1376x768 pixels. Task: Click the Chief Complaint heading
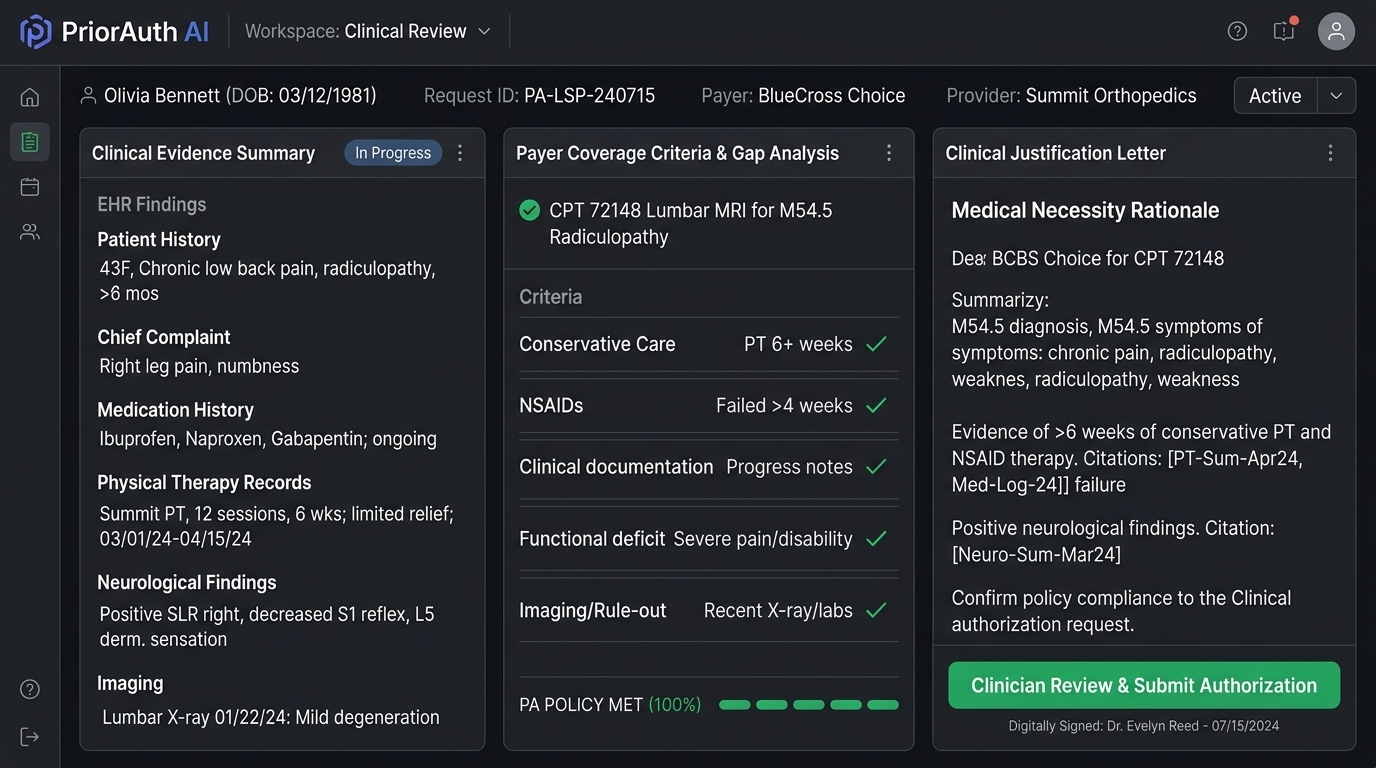164,337
